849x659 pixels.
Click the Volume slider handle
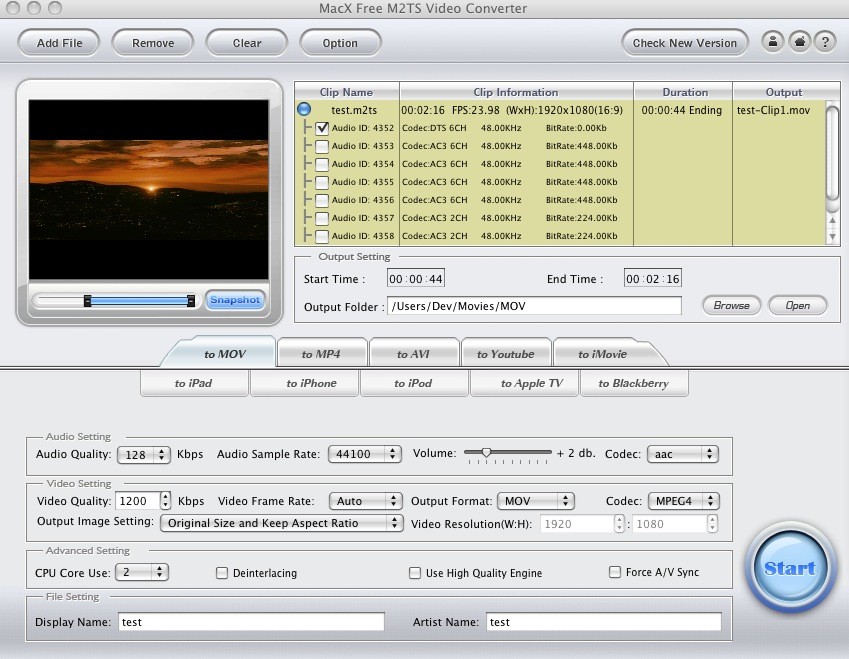click(486, 452)
